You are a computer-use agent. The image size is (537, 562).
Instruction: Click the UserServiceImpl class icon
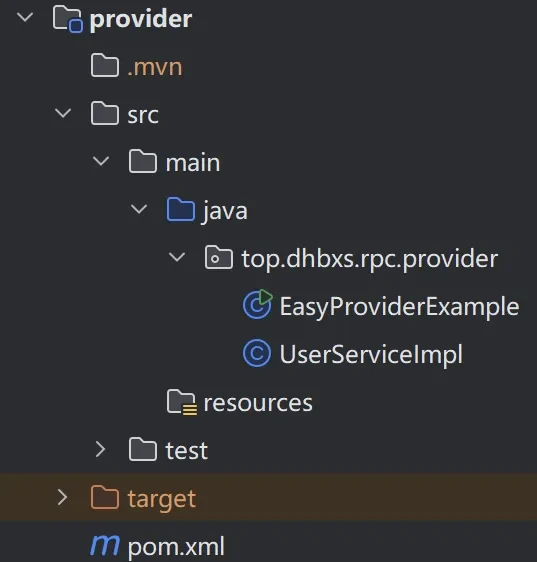257,353
